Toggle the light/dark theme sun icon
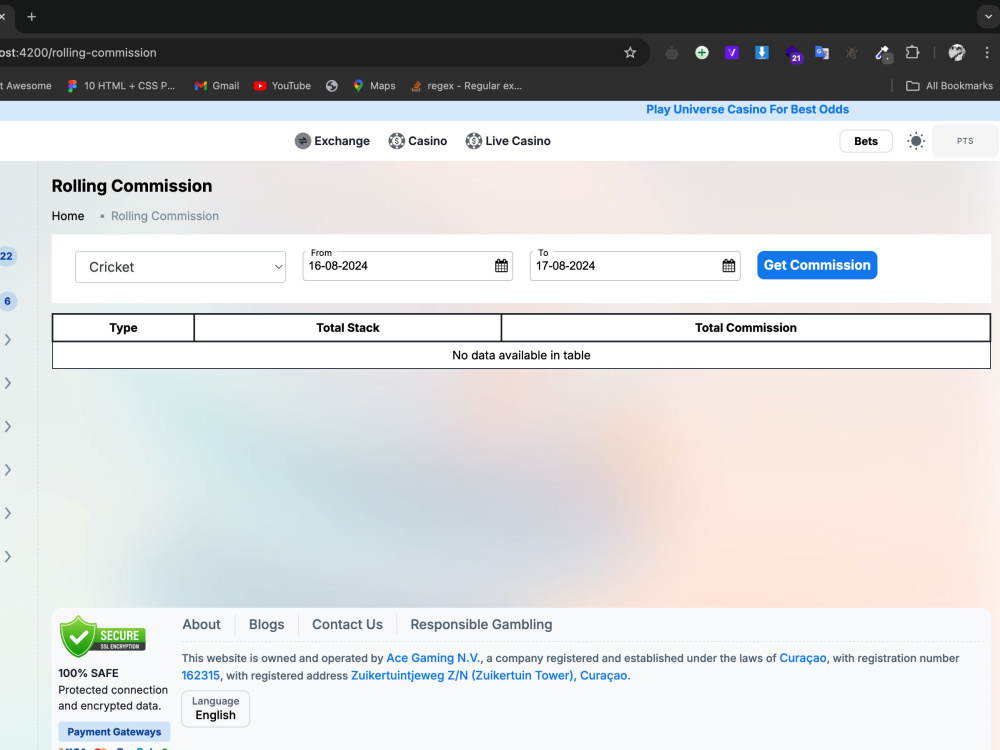The width and height of the screenshot is (1000, 750). (916, 141)
